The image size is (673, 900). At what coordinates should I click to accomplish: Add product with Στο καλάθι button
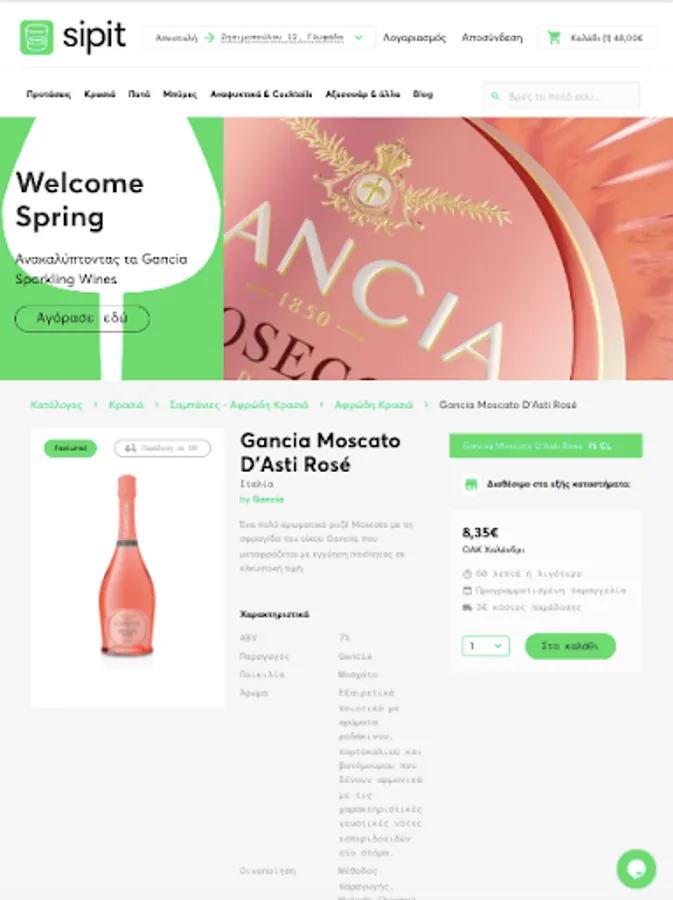click(570, 646)
